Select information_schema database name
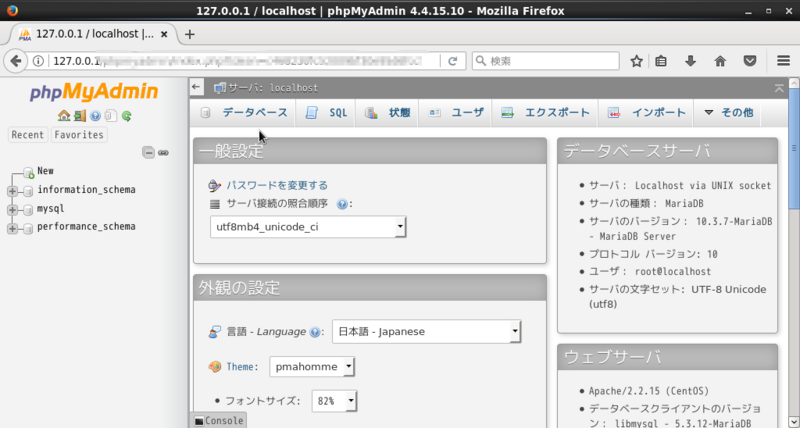 pos(86,190)
